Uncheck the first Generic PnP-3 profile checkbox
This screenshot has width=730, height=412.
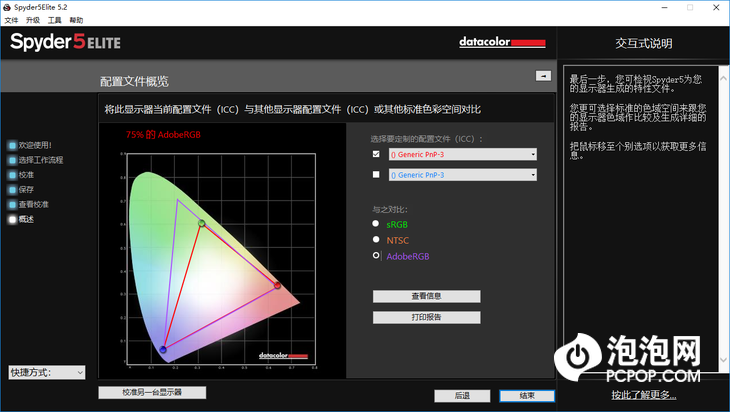(376, 154)
